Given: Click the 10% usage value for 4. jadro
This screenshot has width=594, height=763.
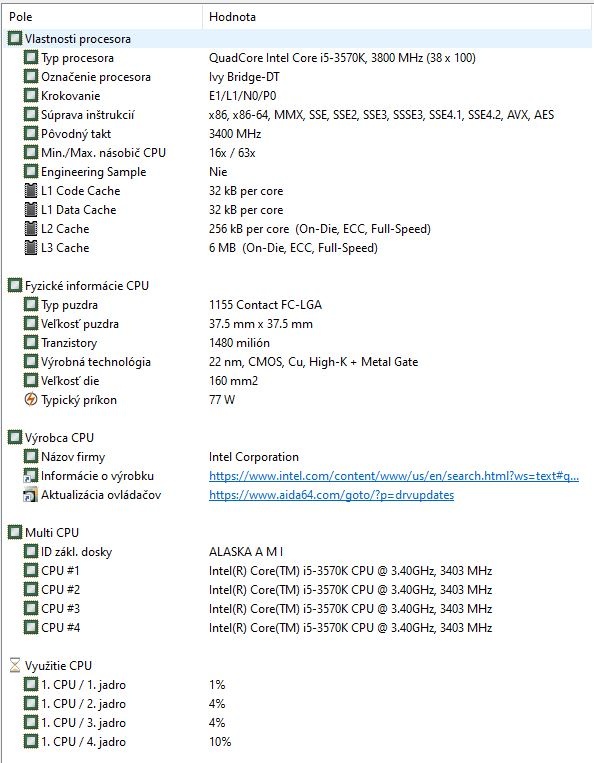Looking at the screenshot, I should 220,742.
